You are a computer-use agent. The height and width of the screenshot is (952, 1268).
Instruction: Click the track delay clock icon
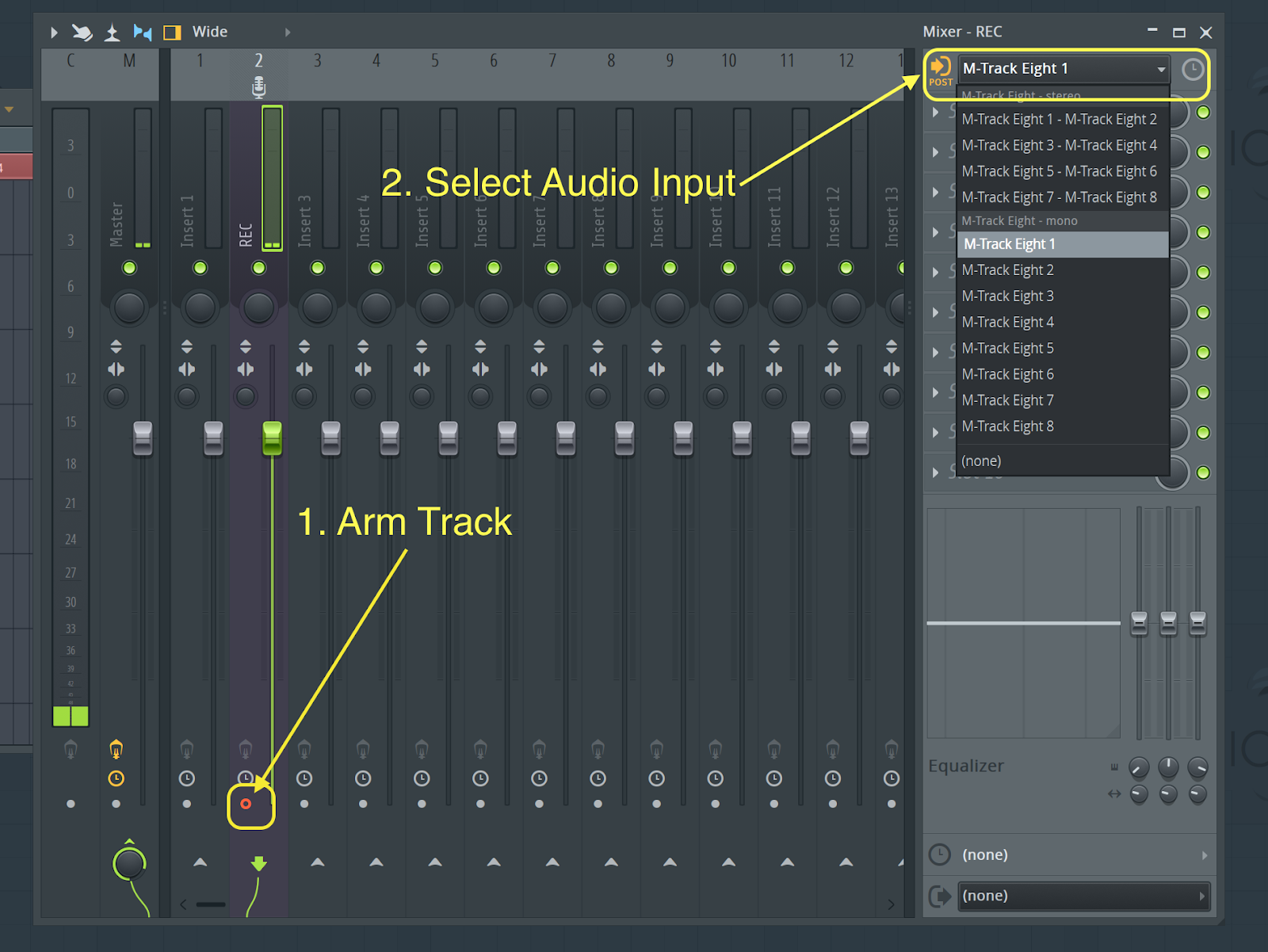tap(939, 855)
